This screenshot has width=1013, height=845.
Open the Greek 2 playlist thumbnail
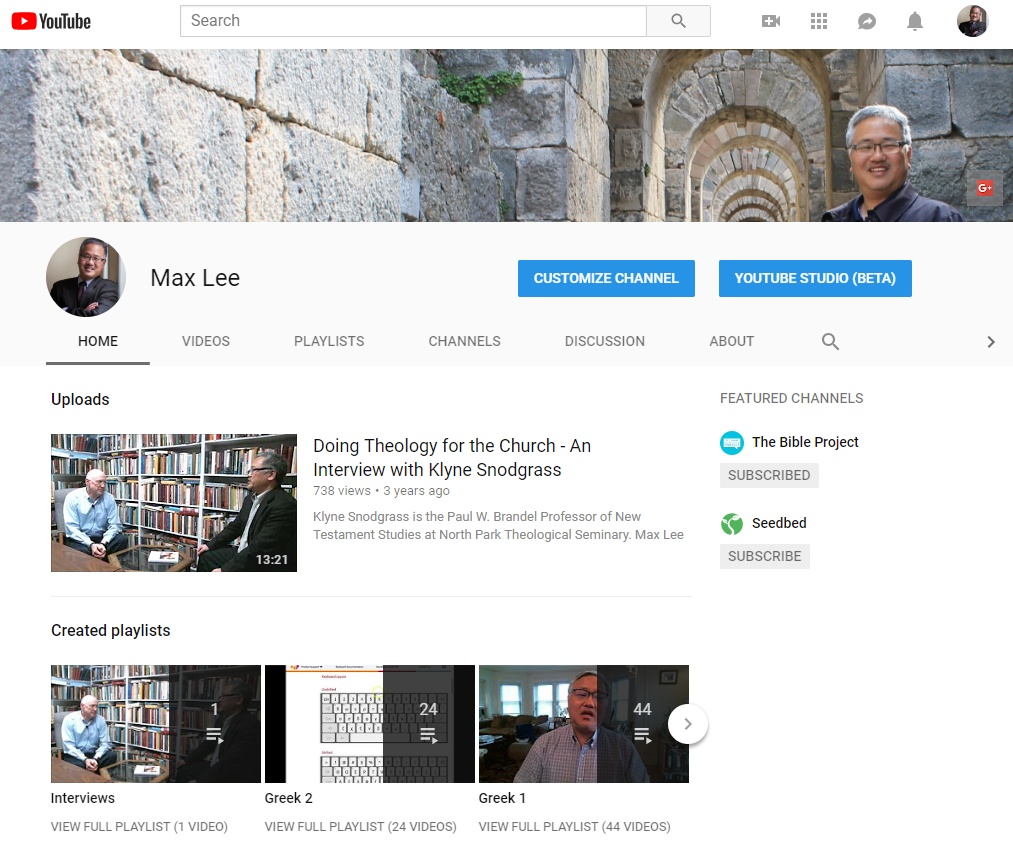tap(370, 724)
